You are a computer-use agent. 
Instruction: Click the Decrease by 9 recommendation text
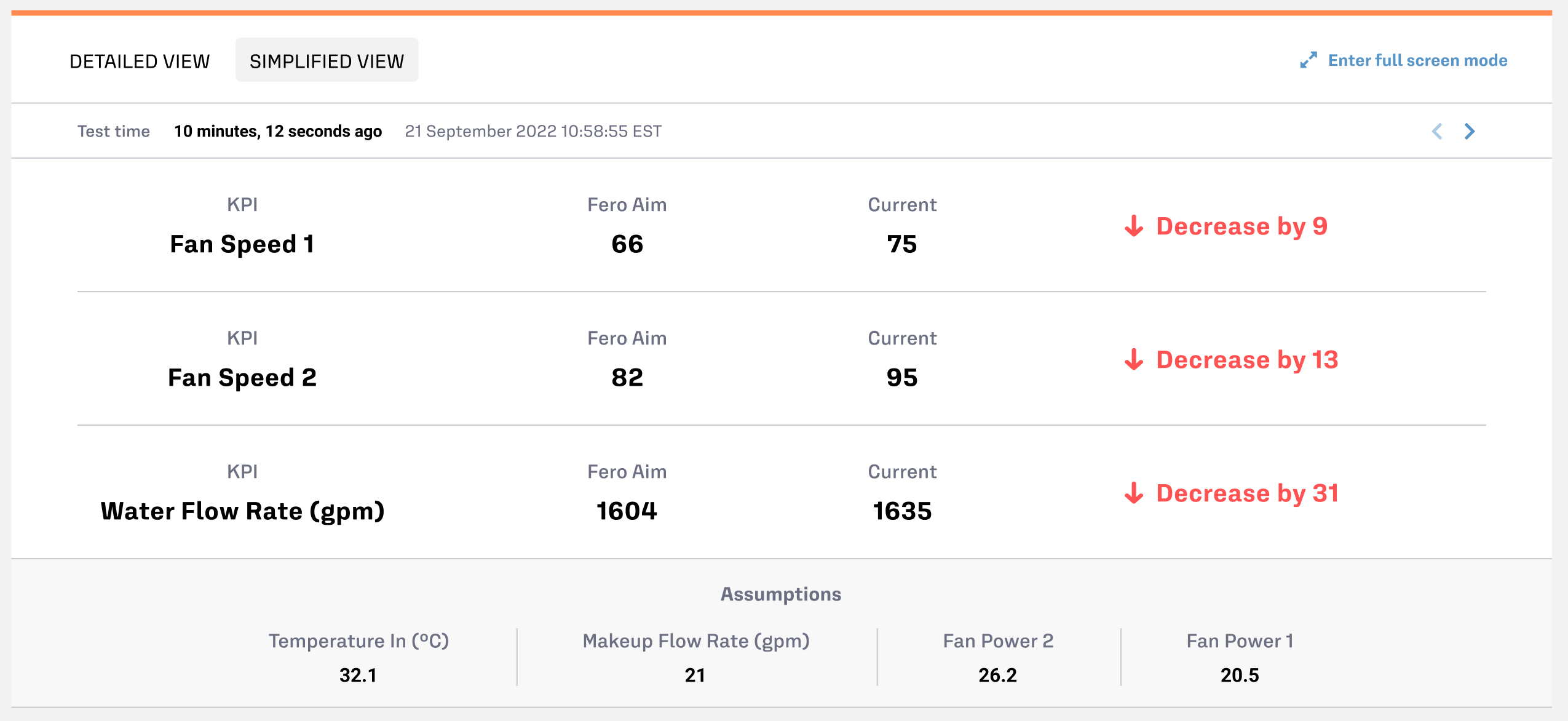click(1241, 226)
